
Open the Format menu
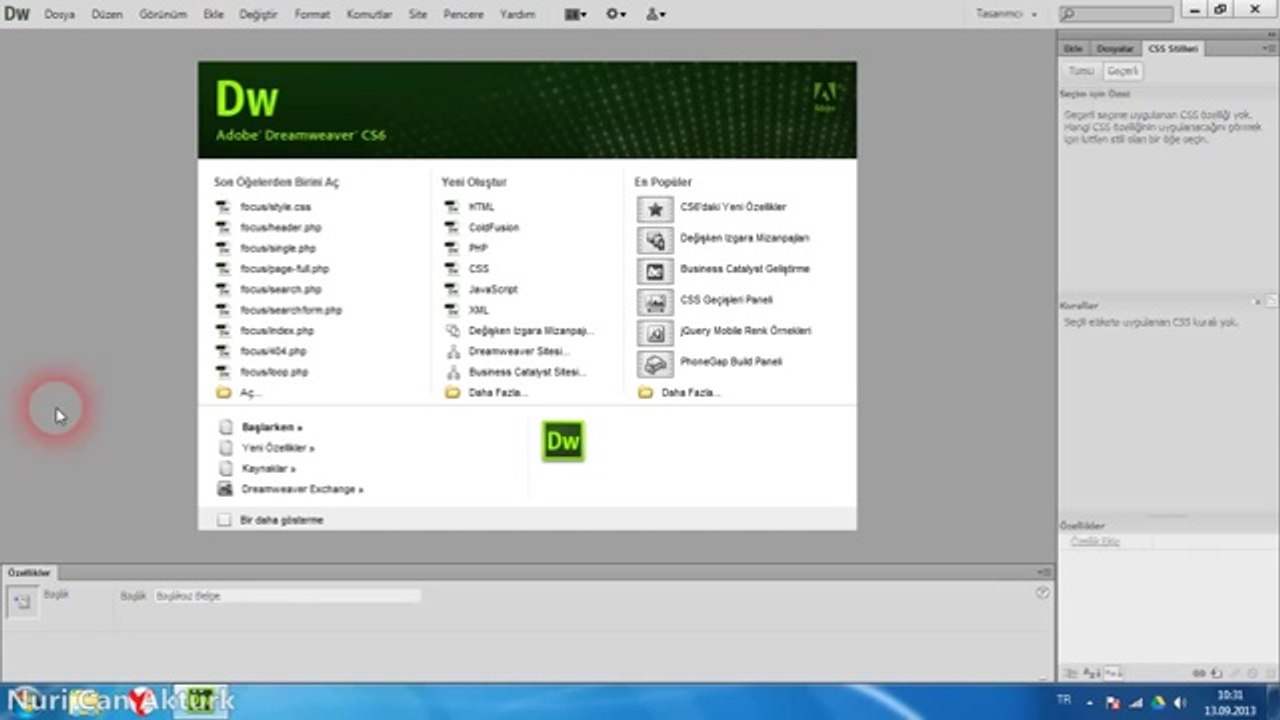coord(312,15)
